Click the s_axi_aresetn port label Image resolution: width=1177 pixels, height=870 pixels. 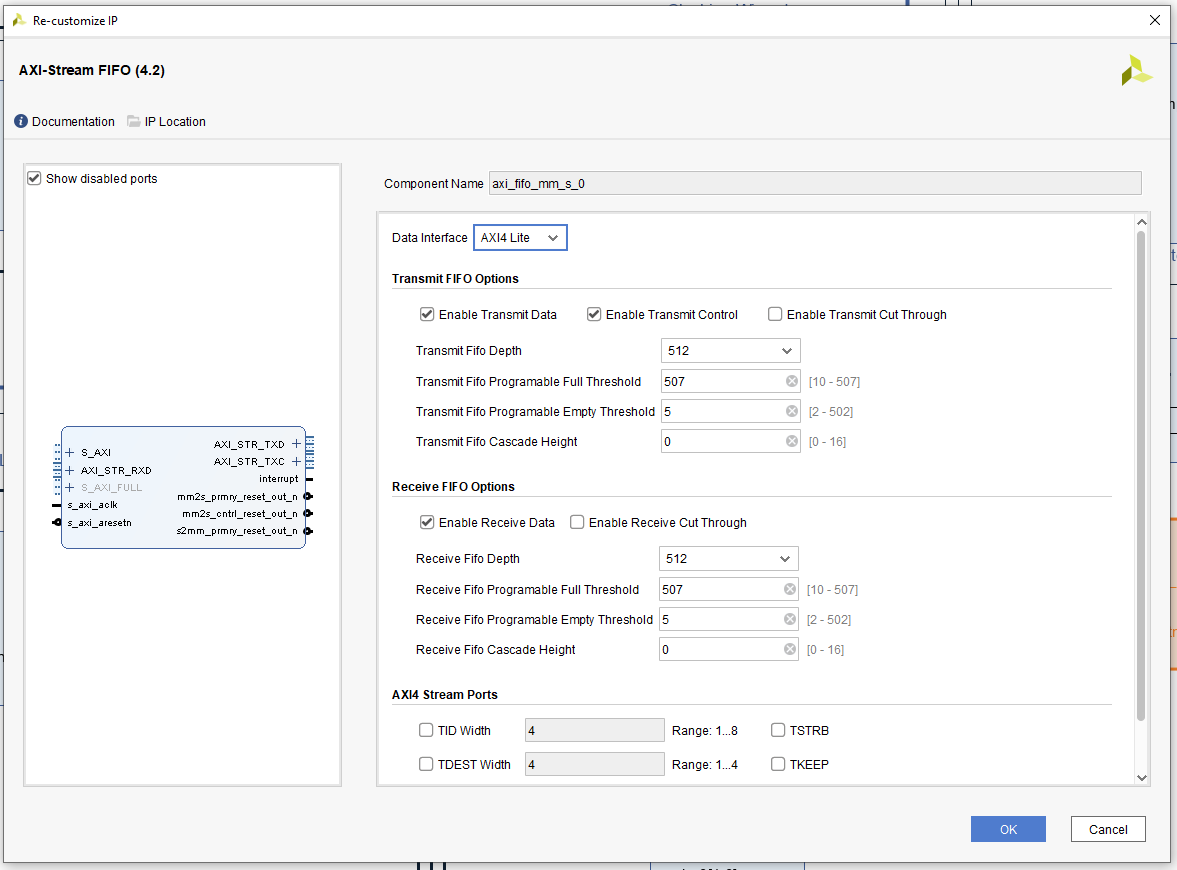click(x=99, y=522)
